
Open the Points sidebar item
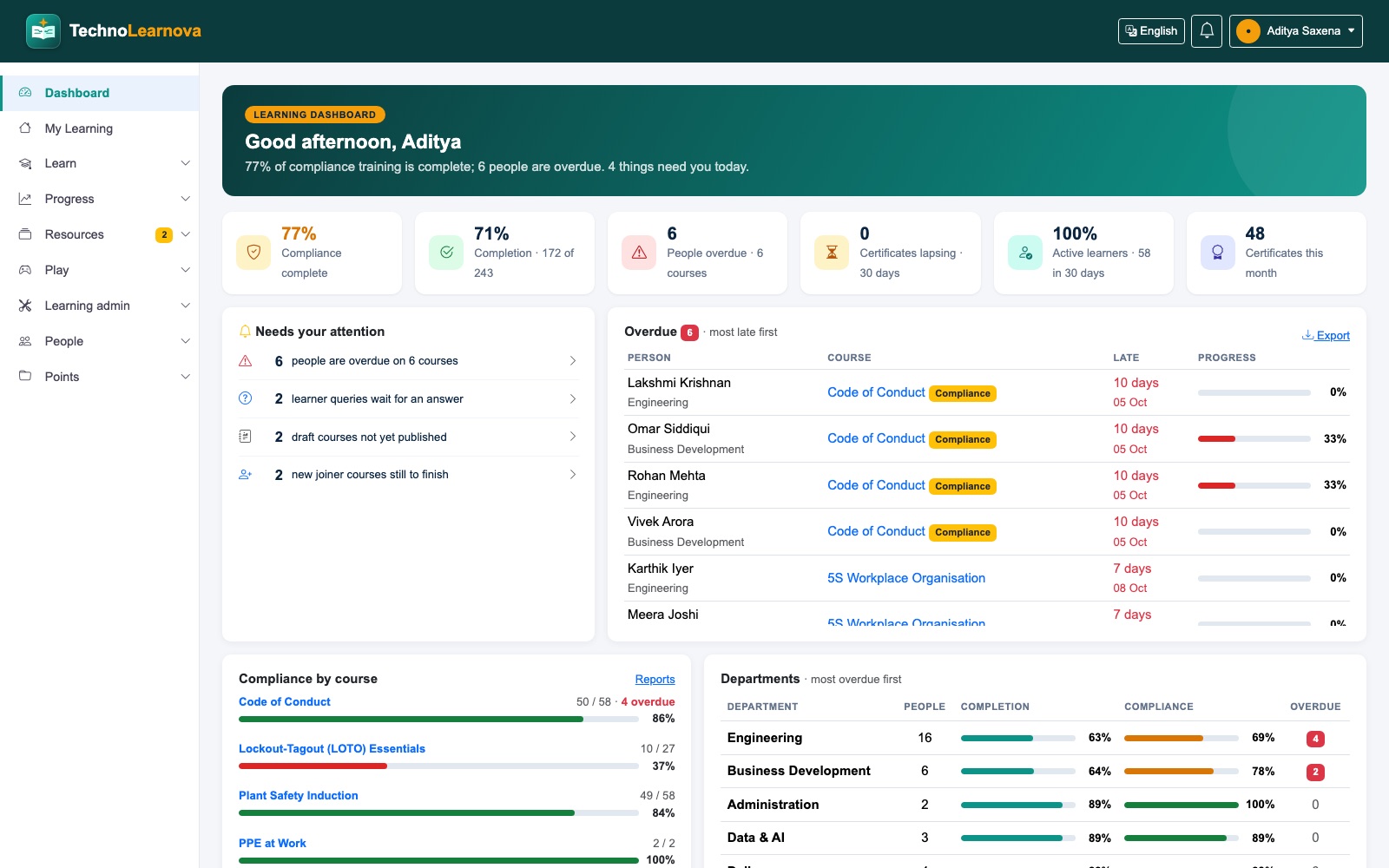(x=100, y=377)
